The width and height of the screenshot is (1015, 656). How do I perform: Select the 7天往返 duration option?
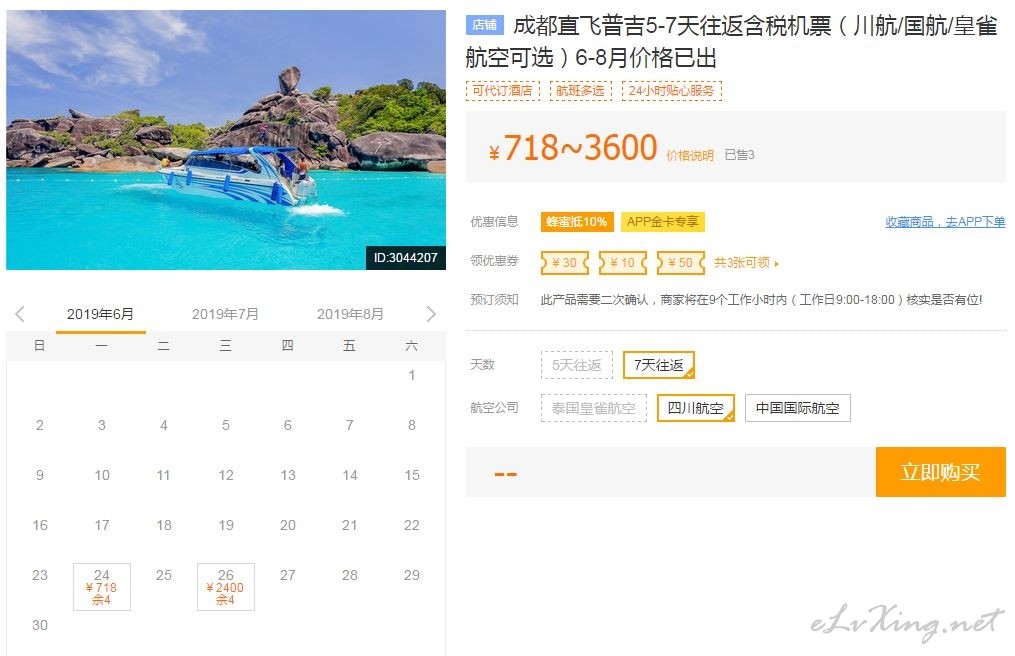(x=659, y=365)
